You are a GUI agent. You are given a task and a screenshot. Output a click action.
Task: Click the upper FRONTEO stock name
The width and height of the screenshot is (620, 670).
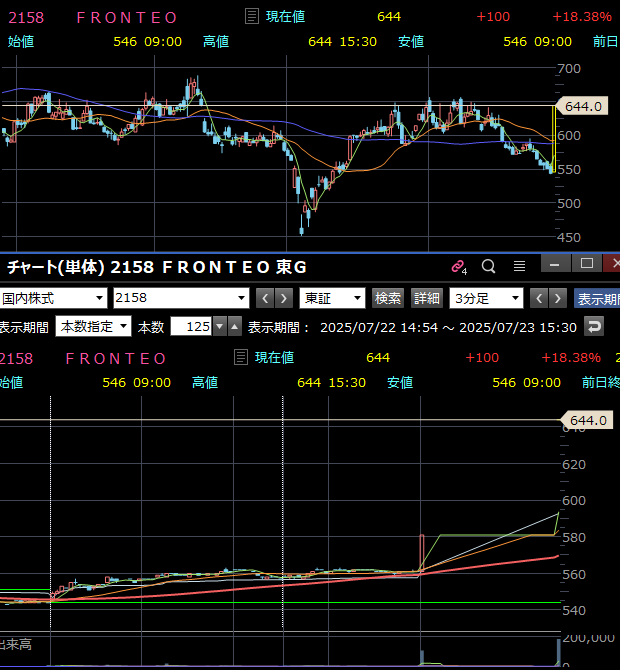pyautogui.click(x=126, y=18)
